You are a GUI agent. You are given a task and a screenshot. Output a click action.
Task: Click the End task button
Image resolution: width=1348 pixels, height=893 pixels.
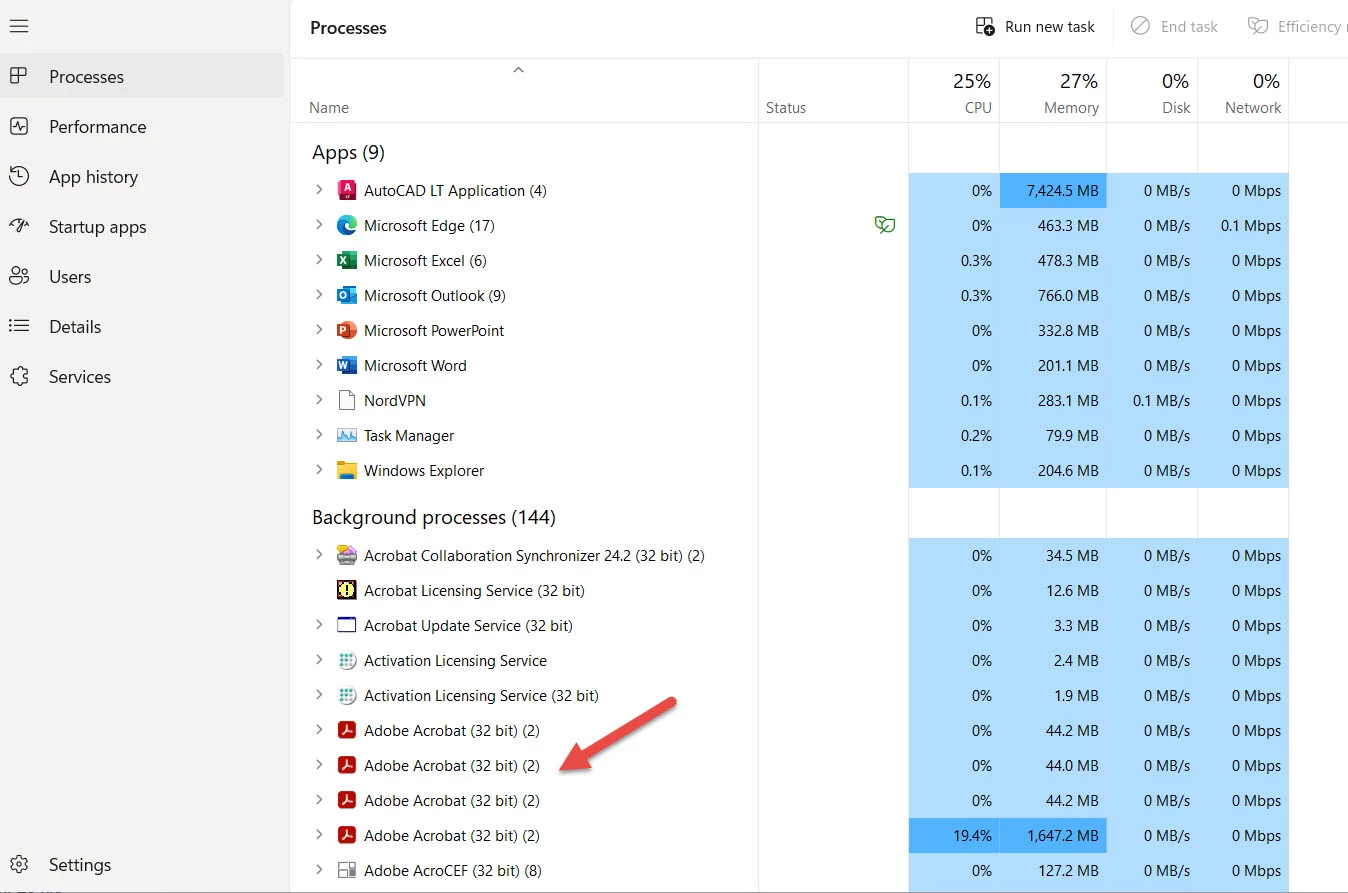1174,27
